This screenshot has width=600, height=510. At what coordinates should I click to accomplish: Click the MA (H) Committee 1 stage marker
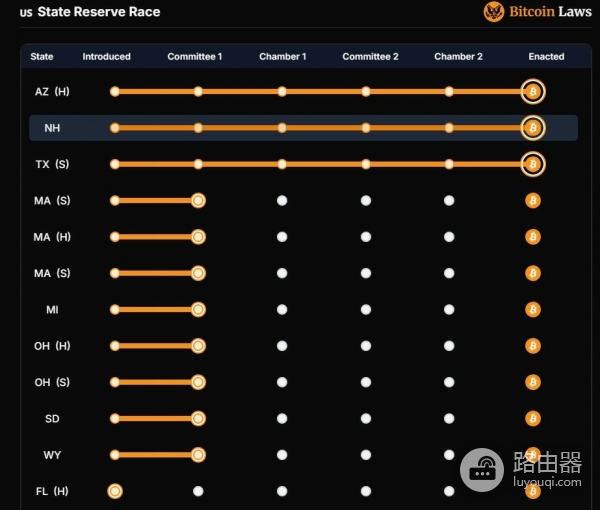(x=198, y=237)
